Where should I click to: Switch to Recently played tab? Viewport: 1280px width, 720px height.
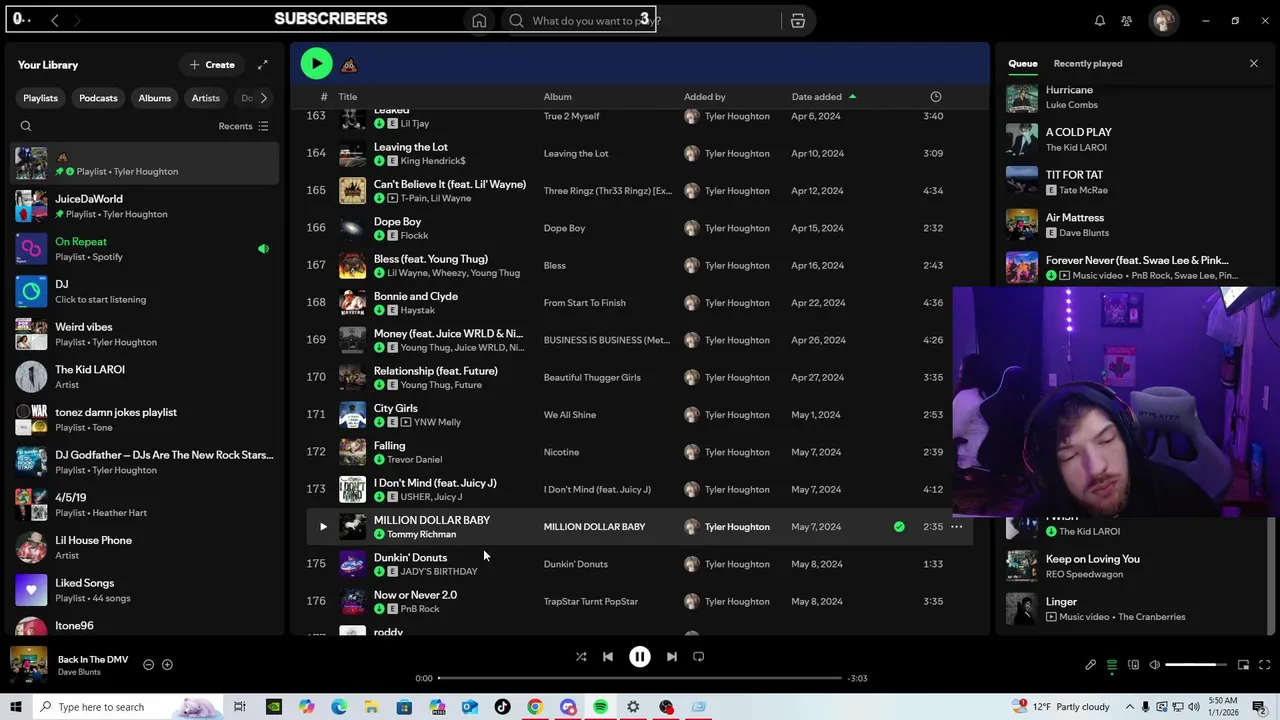(1088, 63)
